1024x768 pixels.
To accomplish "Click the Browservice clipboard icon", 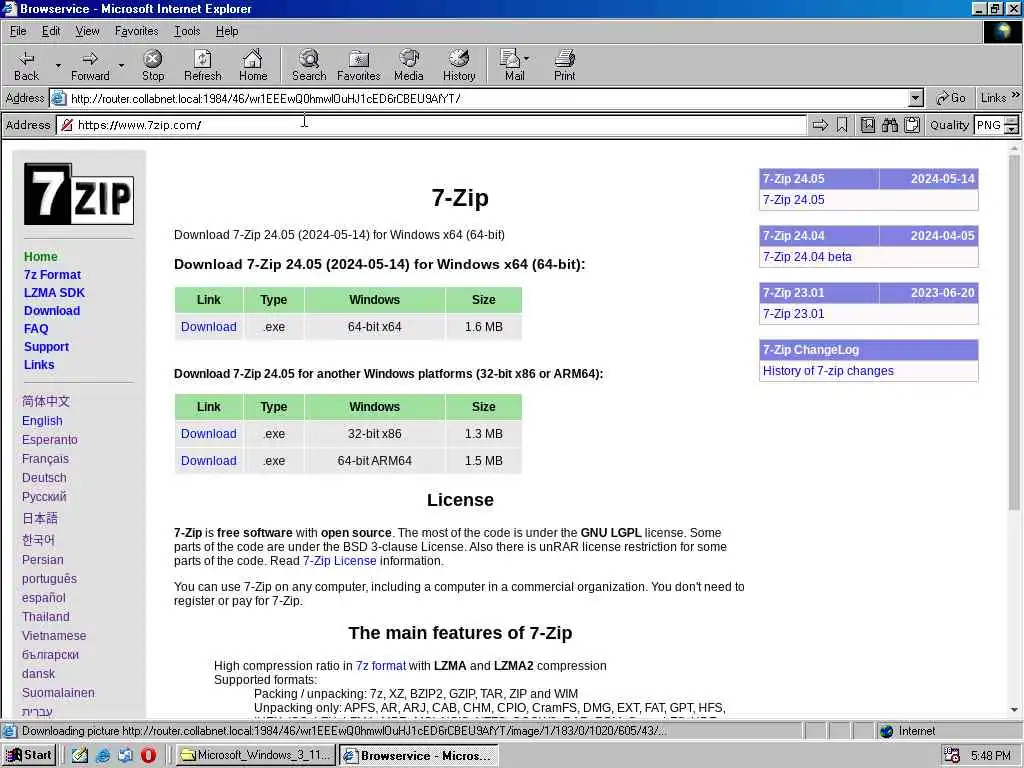I will coord(912,125).
